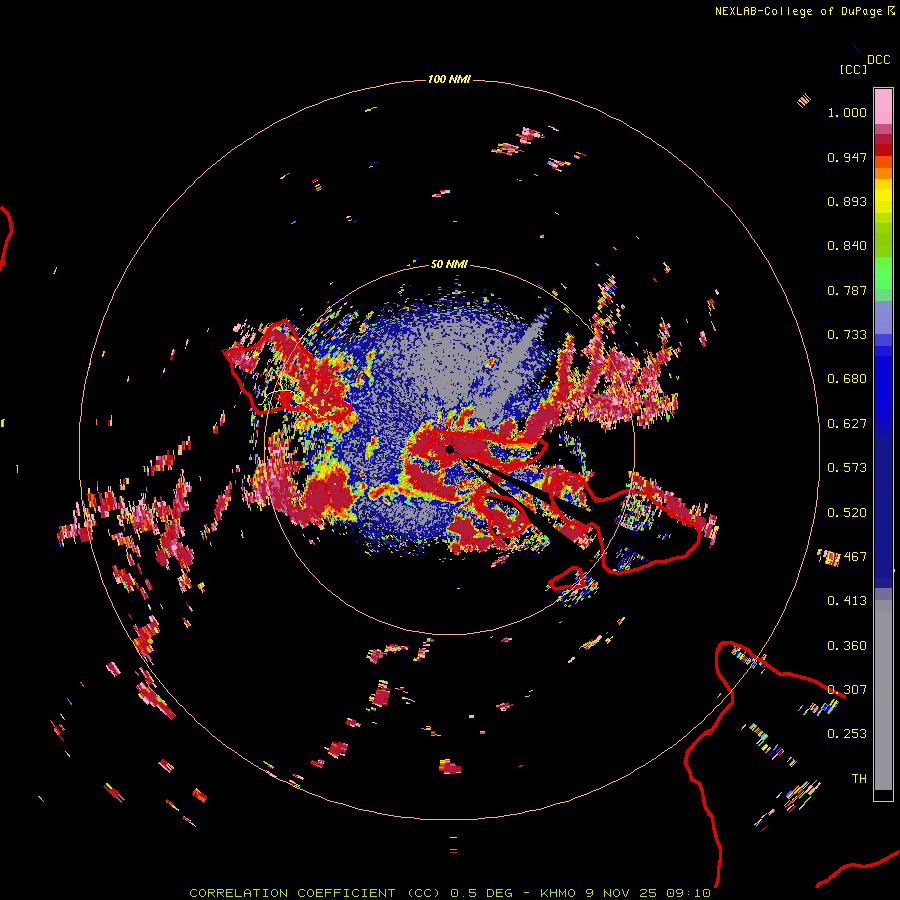Select the 0.893 scale value
900x900 pixels.
pos(847,201)
